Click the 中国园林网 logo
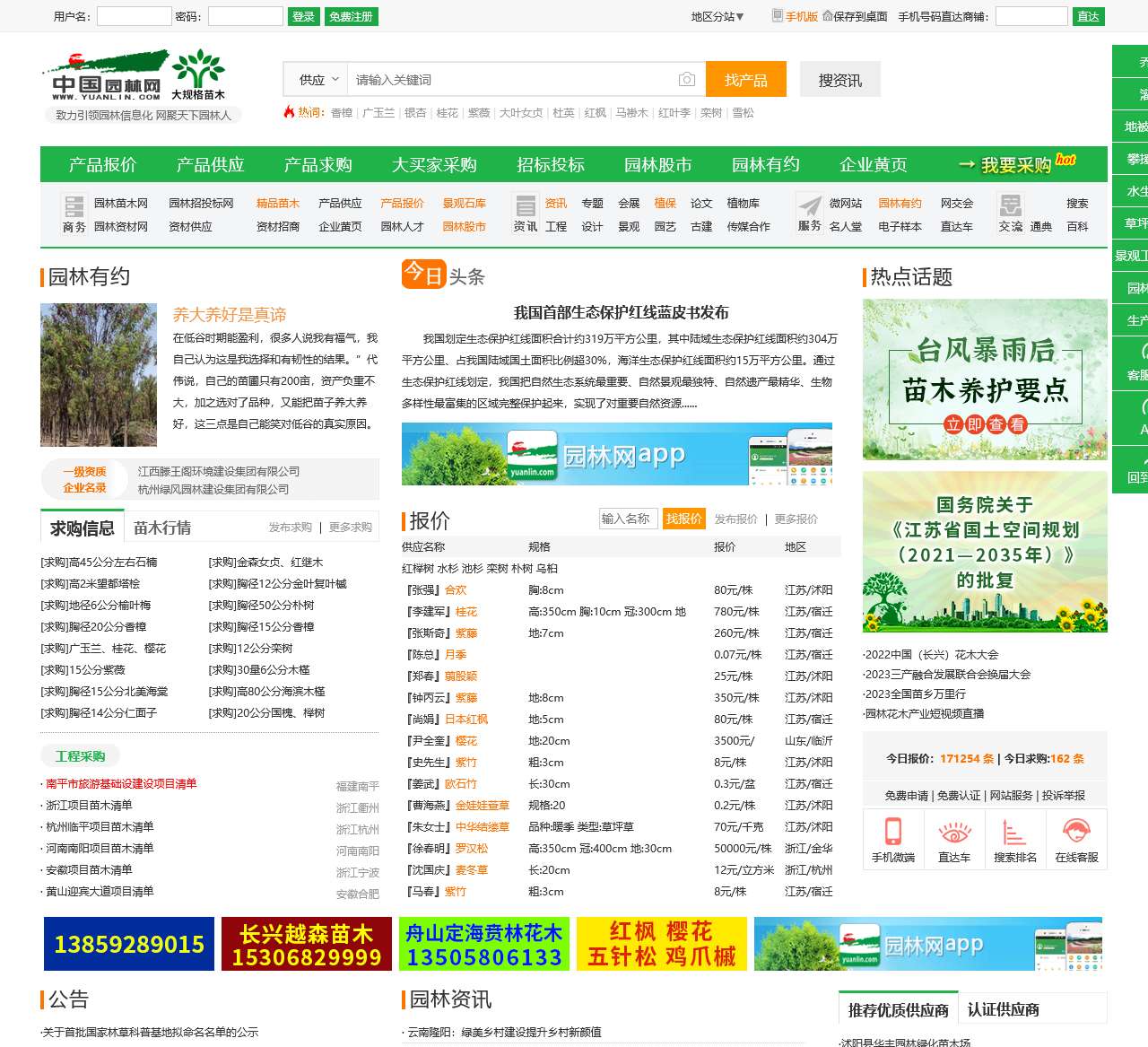Image resolution: width=1148 pixels, height=1047 pixels. click(135, 77)
